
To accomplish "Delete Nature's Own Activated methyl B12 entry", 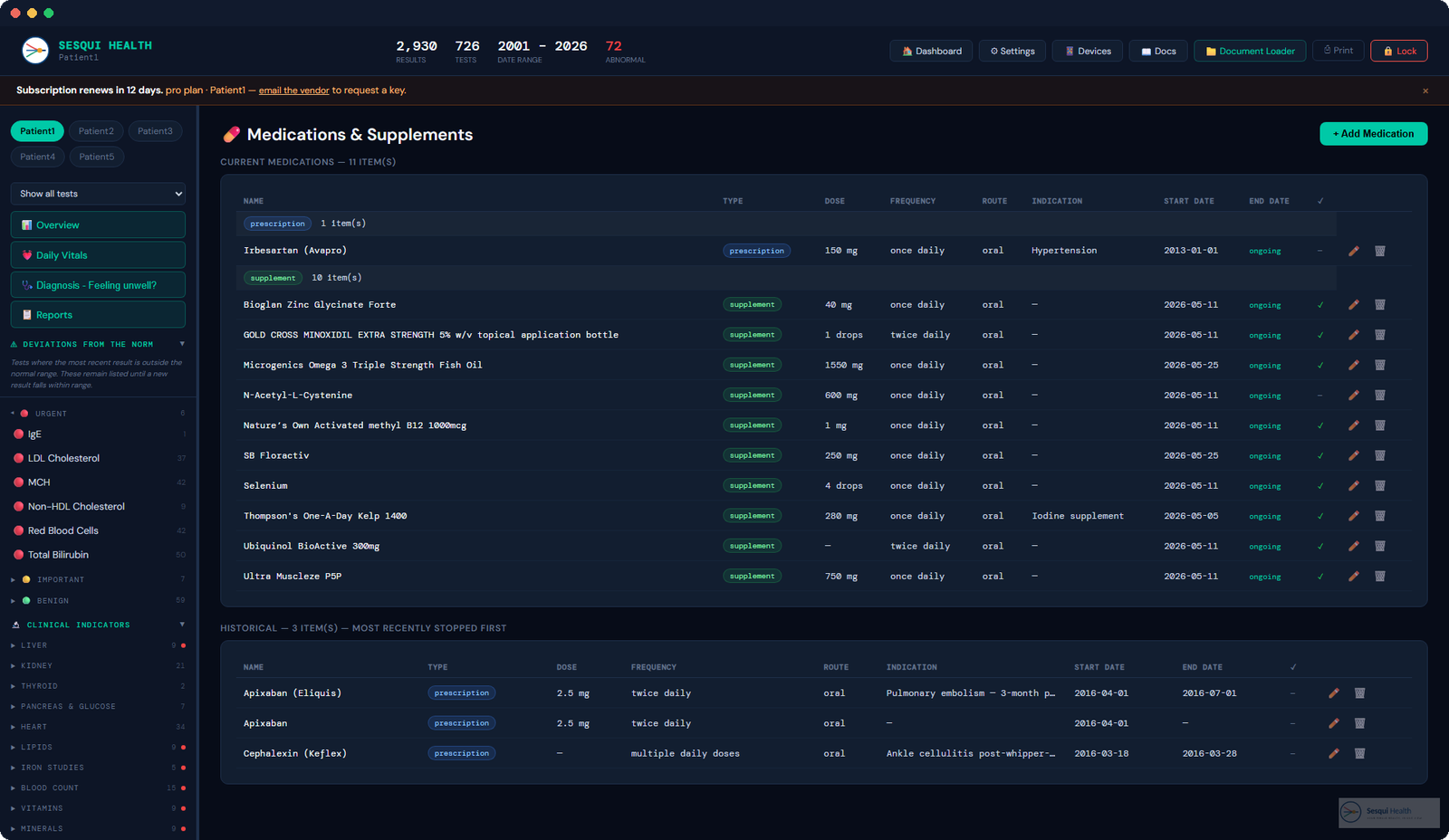I will click(x=1380, y=425).
